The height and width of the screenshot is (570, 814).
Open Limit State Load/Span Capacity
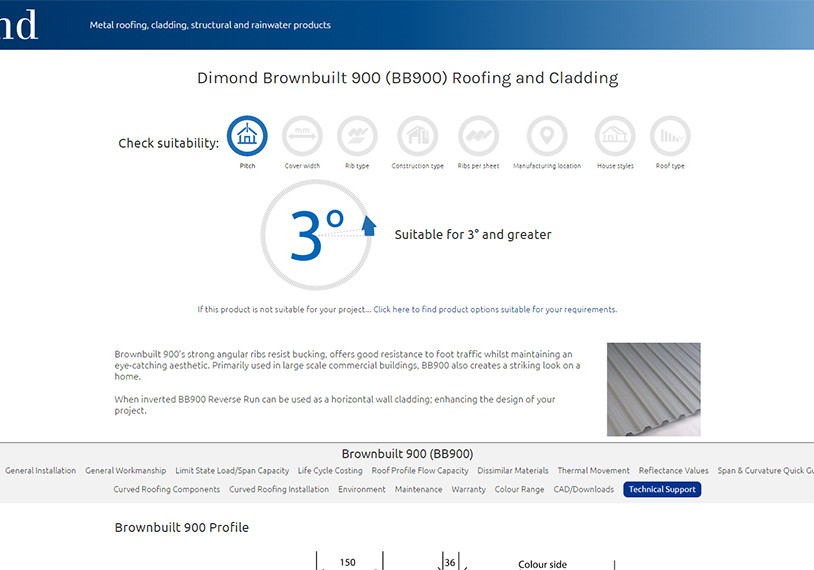(232, 470)
